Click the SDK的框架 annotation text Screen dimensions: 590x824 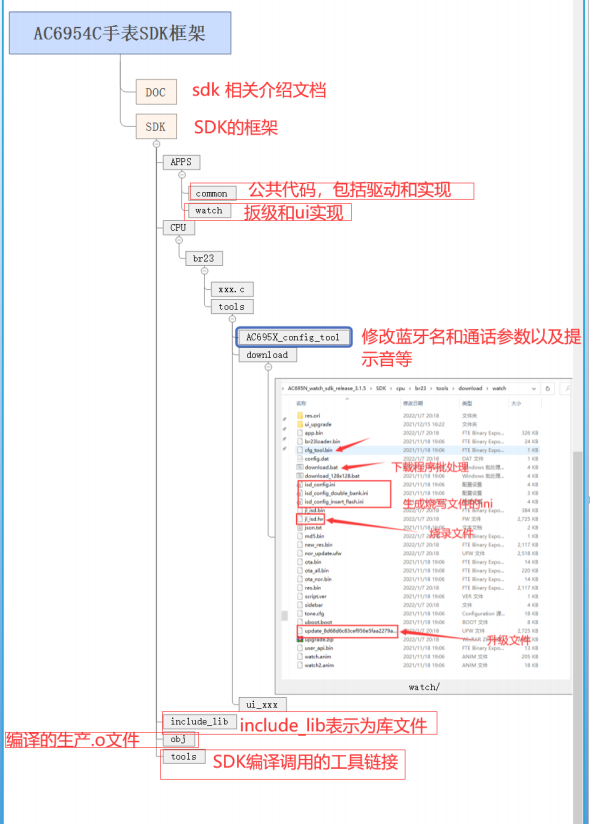pos(236,127)
